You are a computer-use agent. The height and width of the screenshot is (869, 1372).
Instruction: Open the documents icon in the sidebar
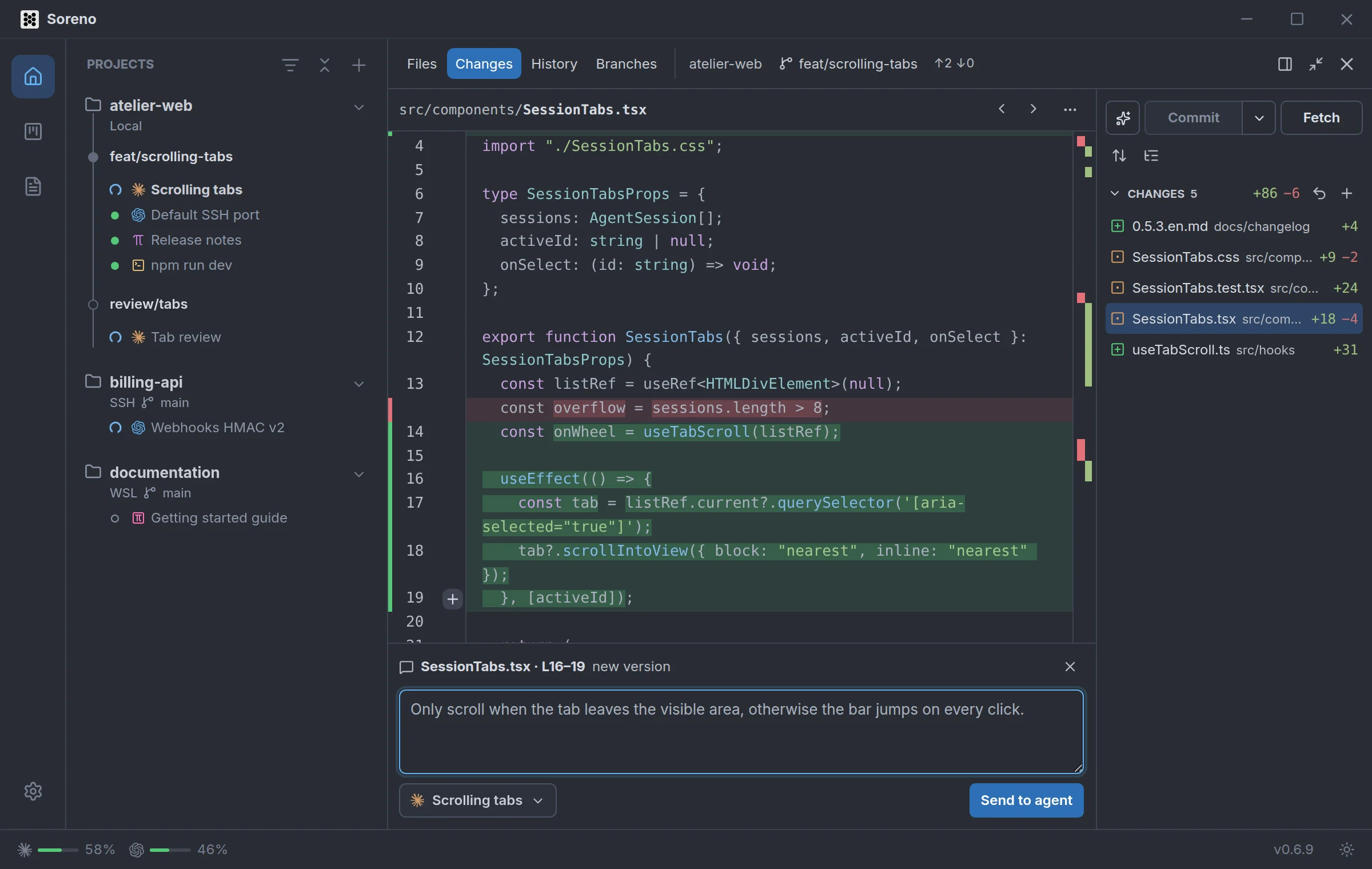tap(33, 186)
